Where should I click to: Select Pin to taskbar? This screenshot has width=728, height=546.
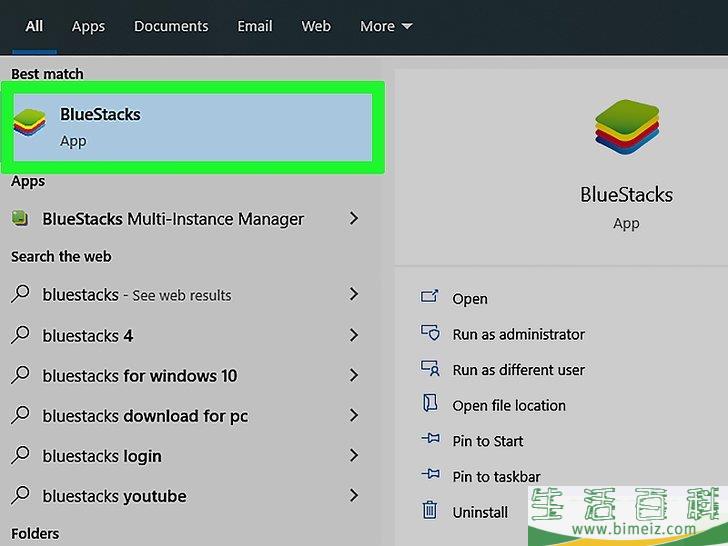(496, 476)
